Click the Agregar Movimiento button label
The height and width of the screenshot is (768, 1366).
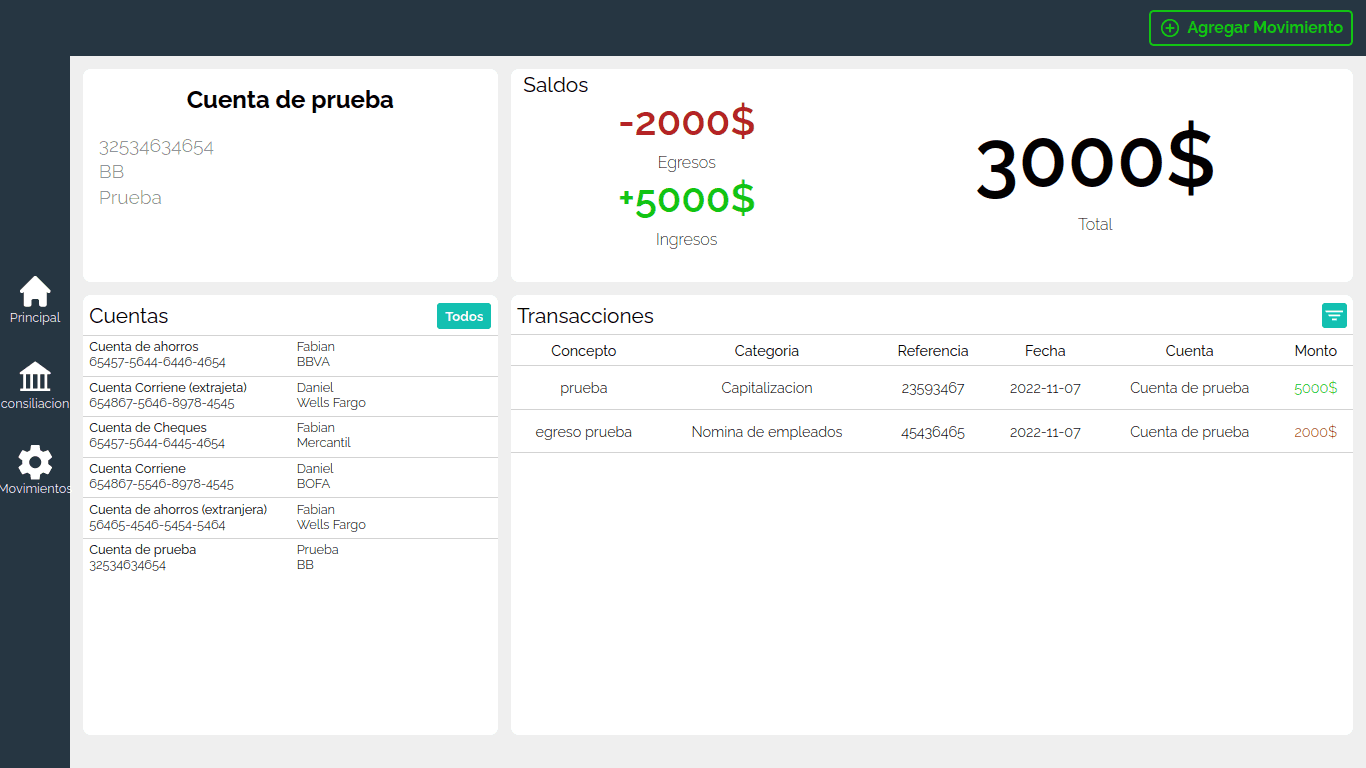[x=1265, y=28]
